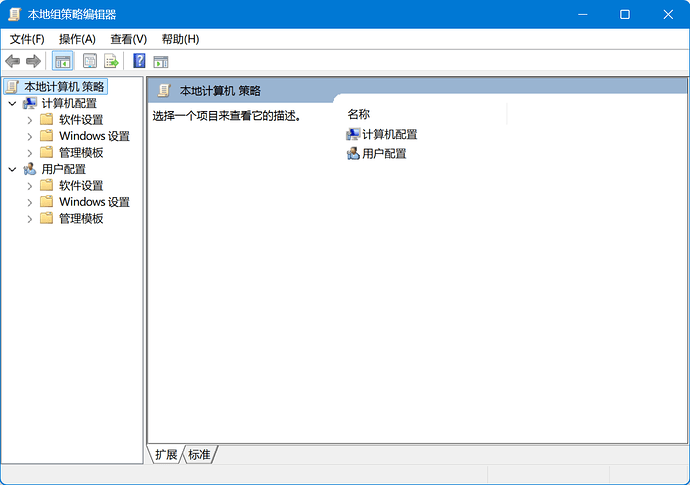Click folder icon of Windows 设置 under 用户配置

[47, 202]
